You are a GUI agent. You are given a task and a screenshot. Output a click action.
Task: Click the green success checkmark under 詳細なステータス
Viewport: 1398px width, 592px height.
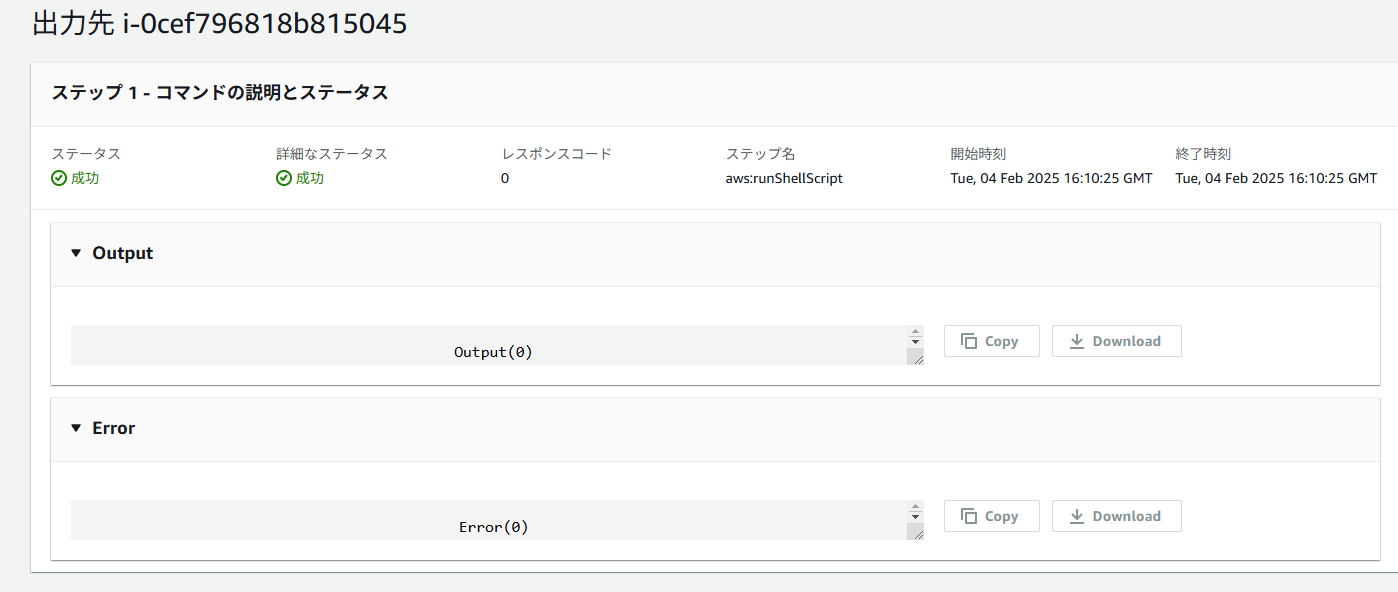(x=284, y=178)
